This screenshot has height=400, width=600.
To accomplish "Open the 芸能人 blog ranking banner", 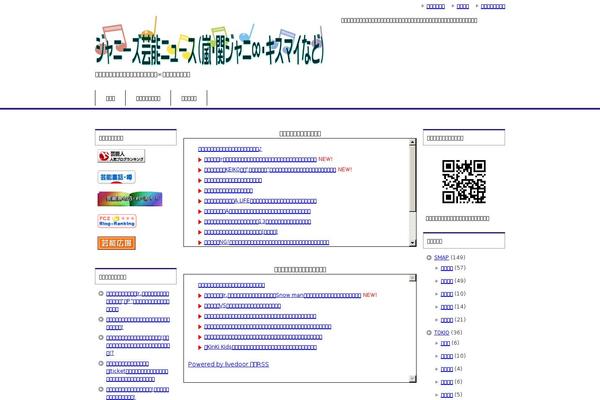I will pyautogui.click(x=121, y=156).
